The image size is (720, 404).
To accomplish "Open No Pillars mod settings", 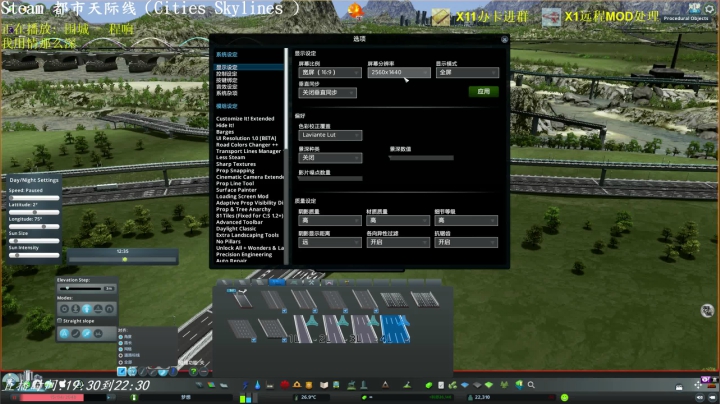I will pyautogui.click(x=228, y=241).
